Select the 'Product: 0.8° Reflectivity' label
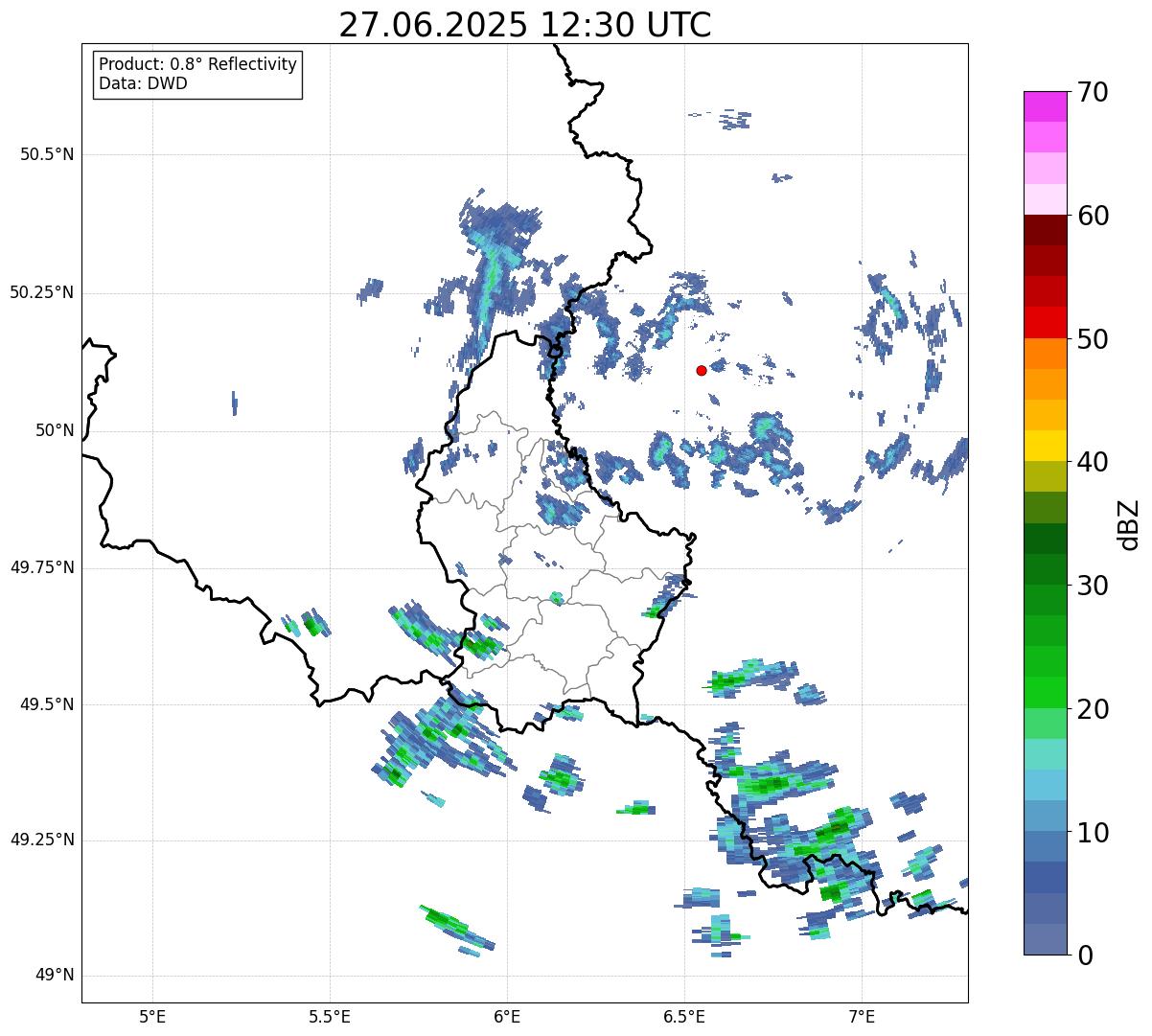1152x1036 pixels. point(198,64)
